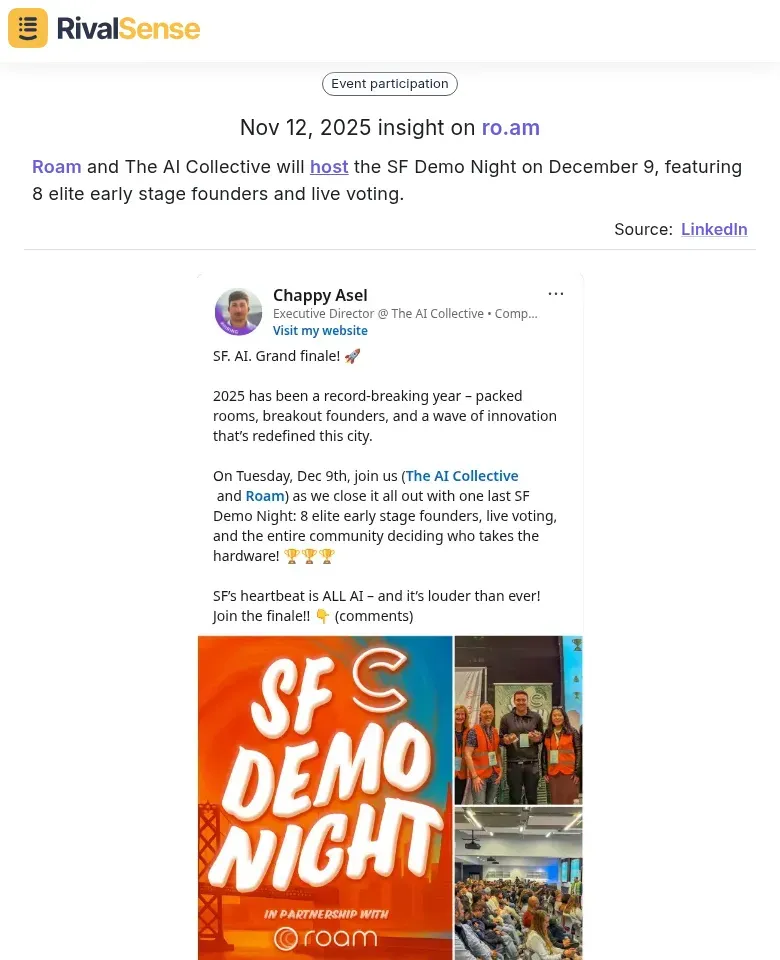Click the roam logo inside the poster

[325, 937]
